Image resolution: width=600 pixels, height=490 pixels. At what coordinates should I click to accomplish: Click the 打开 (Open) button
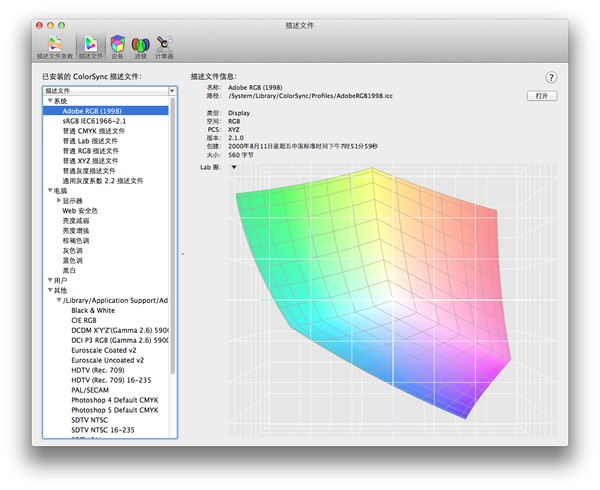[542, 96]
